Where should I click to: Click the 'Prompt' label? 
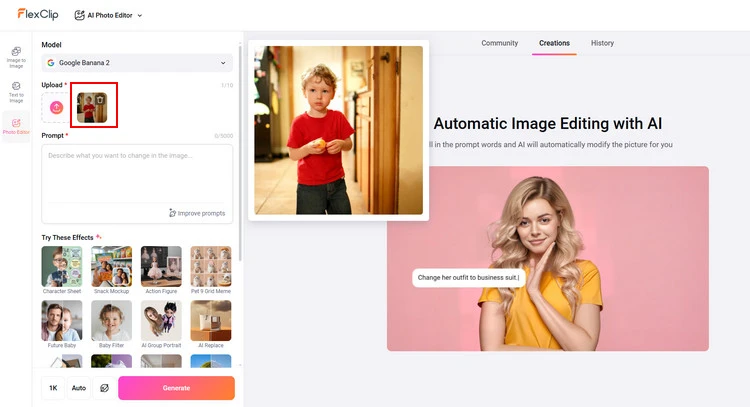53,135
